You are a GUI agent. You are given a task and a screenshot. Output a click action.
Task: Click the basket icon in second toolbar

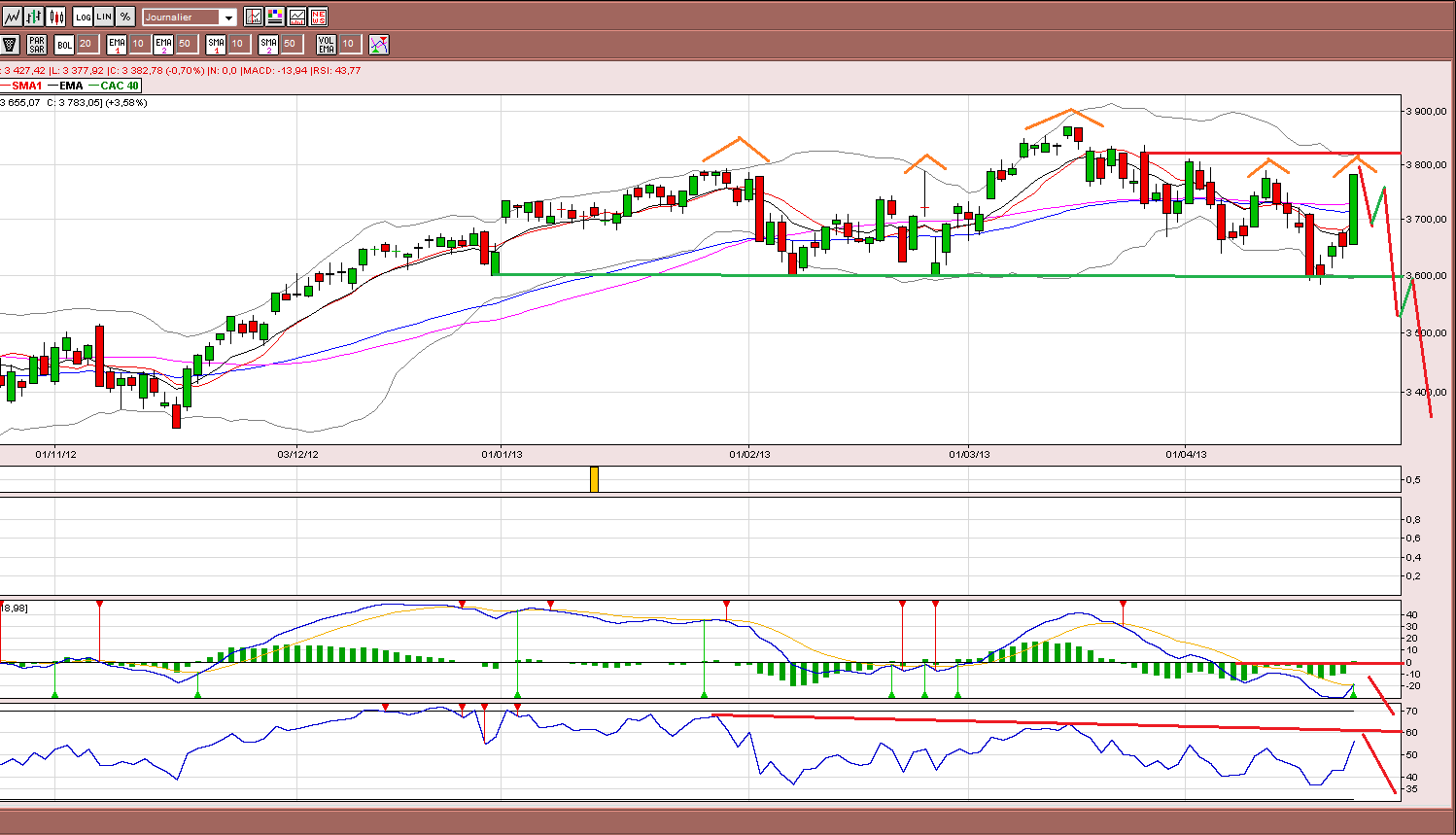point(11,45)
